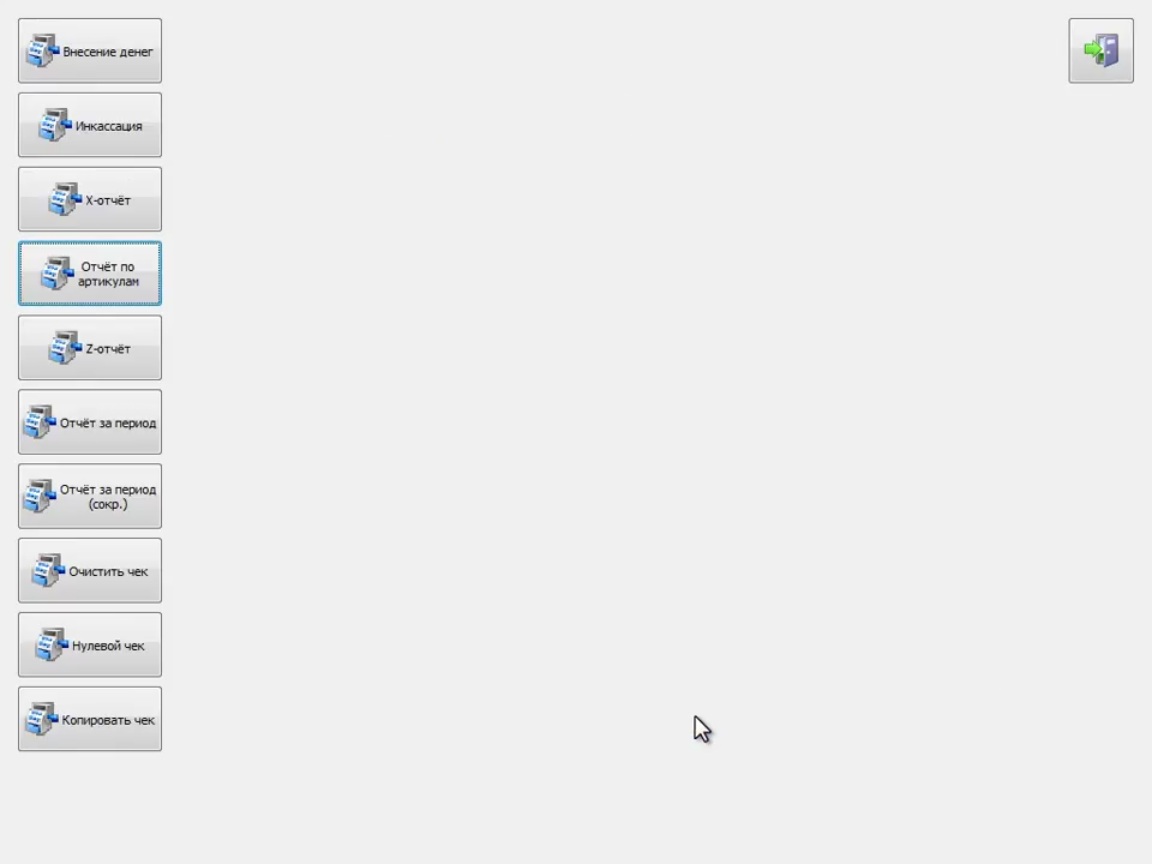Click register icon beside Нулевой чек
Image resolution: width=1152 pixels, height=864 pixels.
(51, 644)
